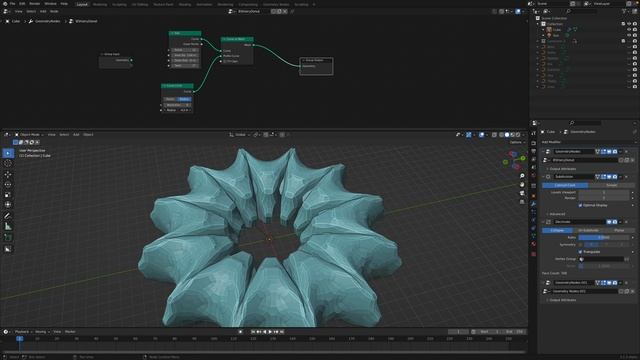
Task: Select Catmull-Clark subdivision type
Action: 565,185
